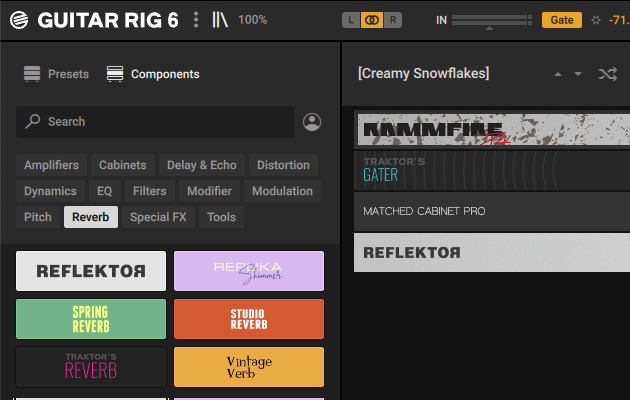630x400 pixels.
Task: Open the user profile icon
Action: coord(312,122)
